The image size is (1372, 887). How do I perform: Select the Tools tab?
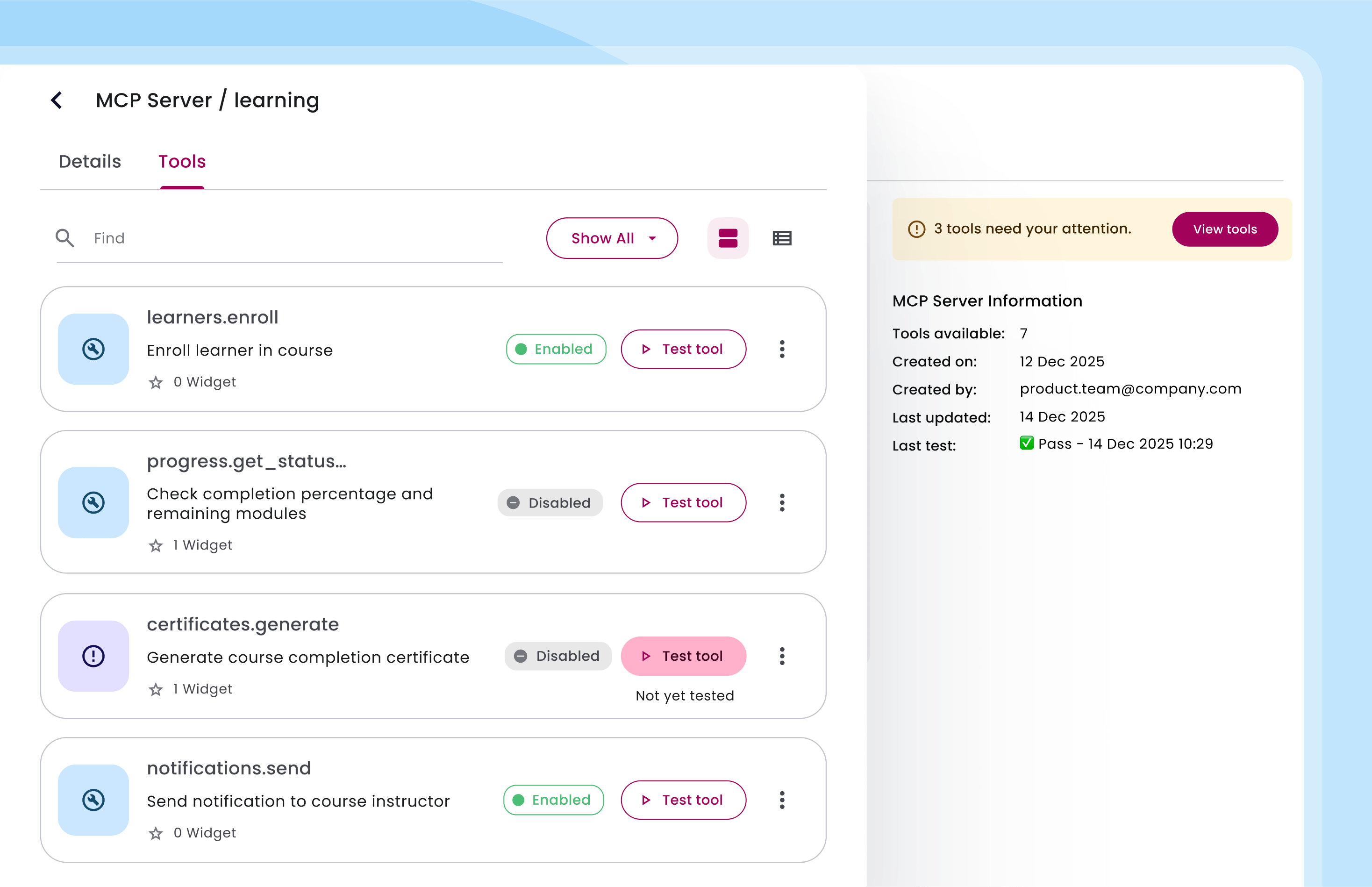click(182, 162)
